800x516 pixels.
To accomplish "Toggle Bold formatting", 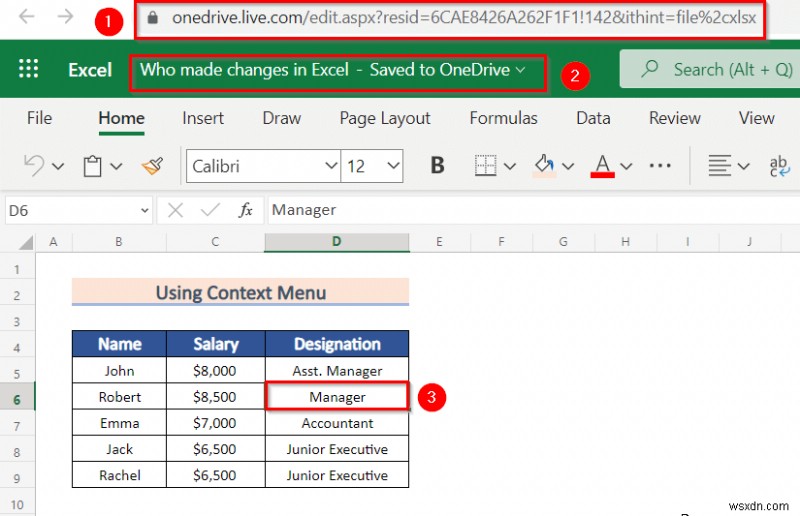I will [x=437, y=165].
